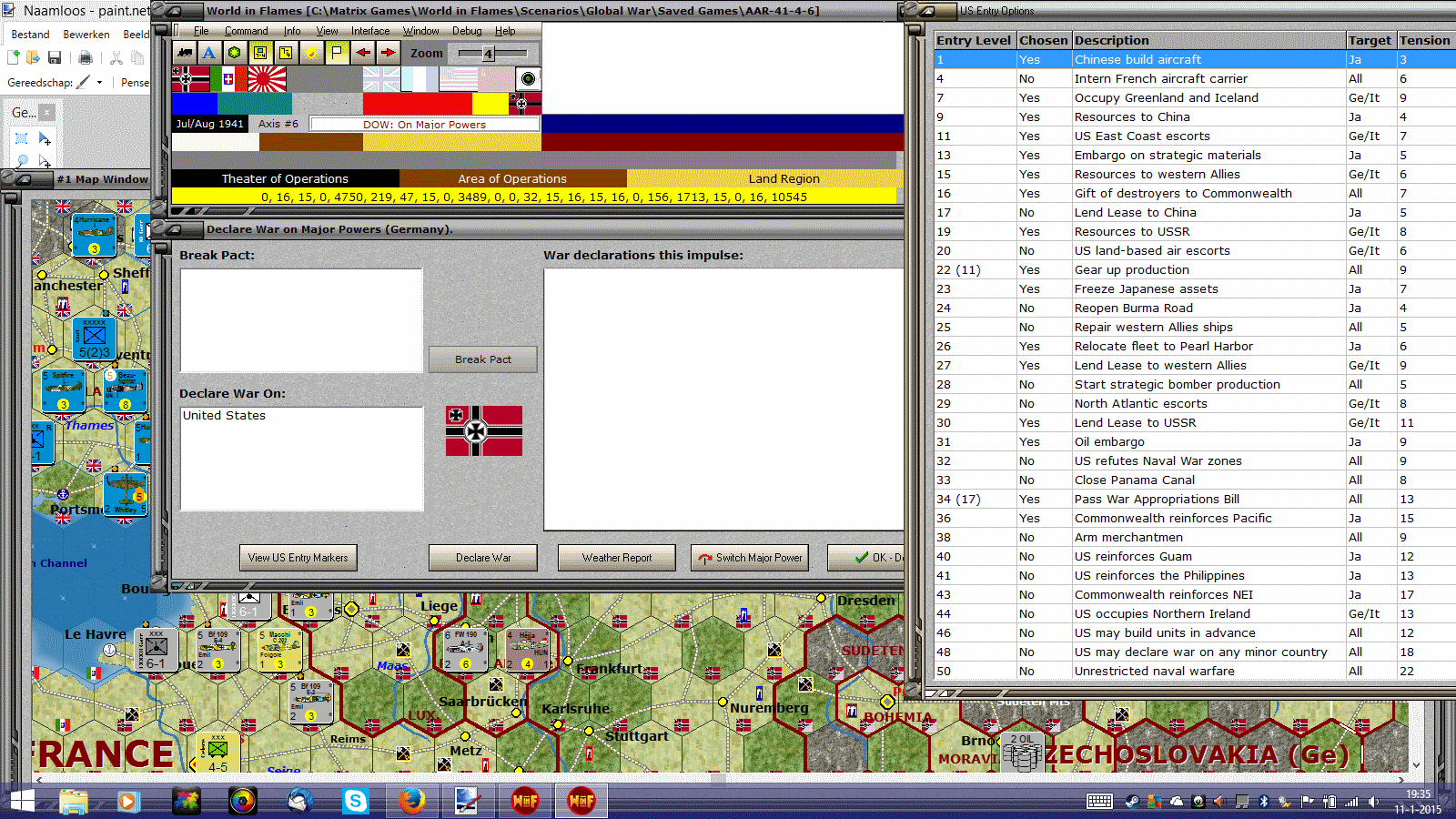Click the War declarations this impulse box
Viewport: 1456px width, 819px height.
723,399
